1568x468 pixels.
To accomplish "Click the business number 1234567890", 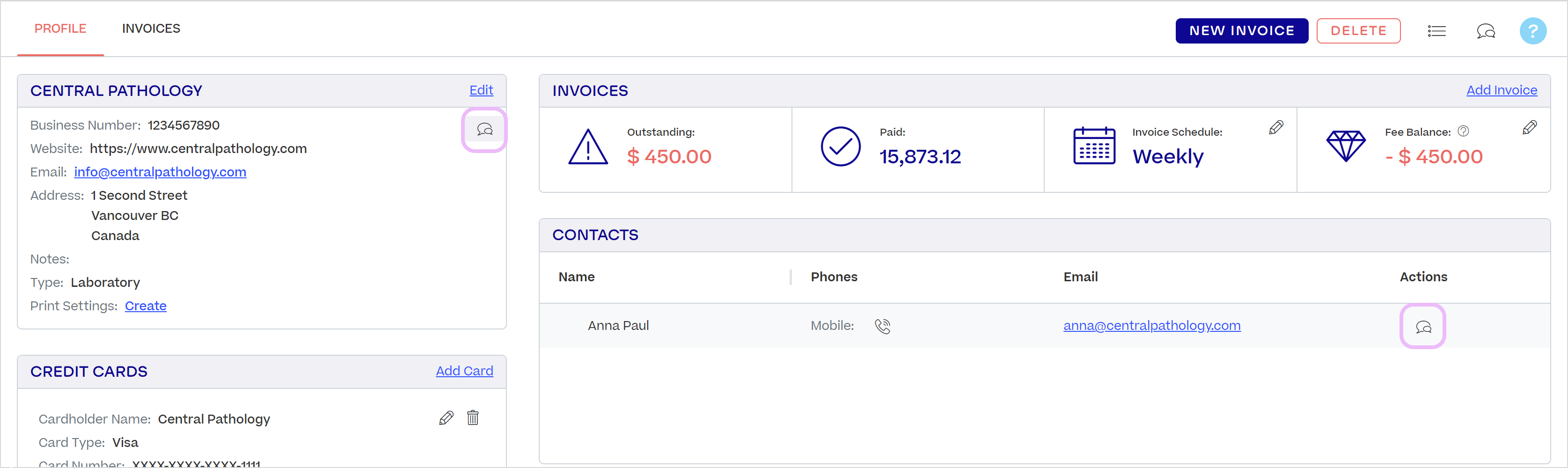I will tap(183, 125).
